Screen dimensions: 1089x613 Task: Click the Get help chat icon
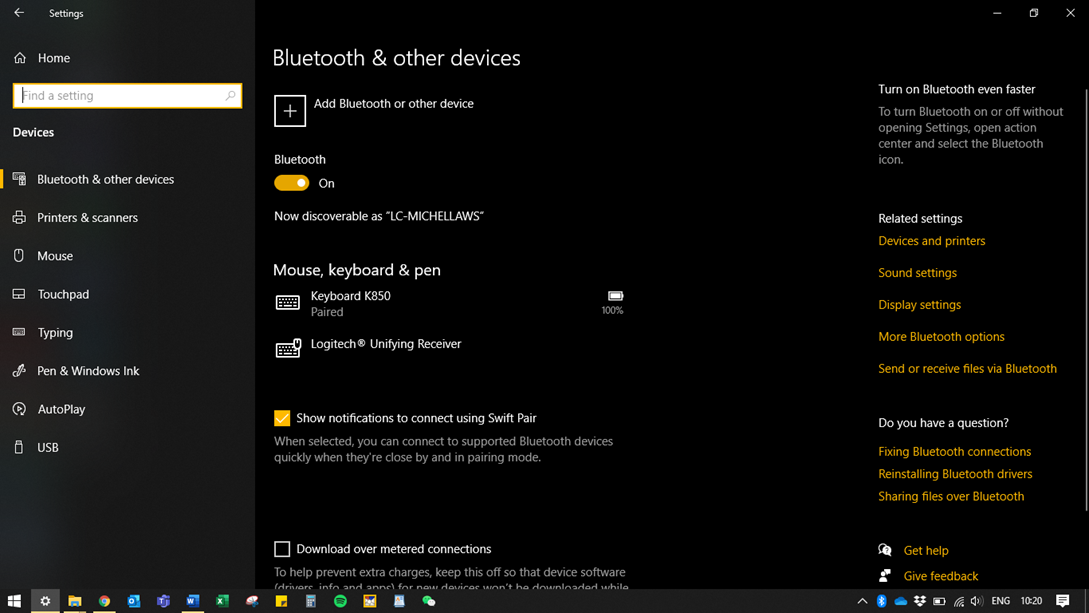885,550
